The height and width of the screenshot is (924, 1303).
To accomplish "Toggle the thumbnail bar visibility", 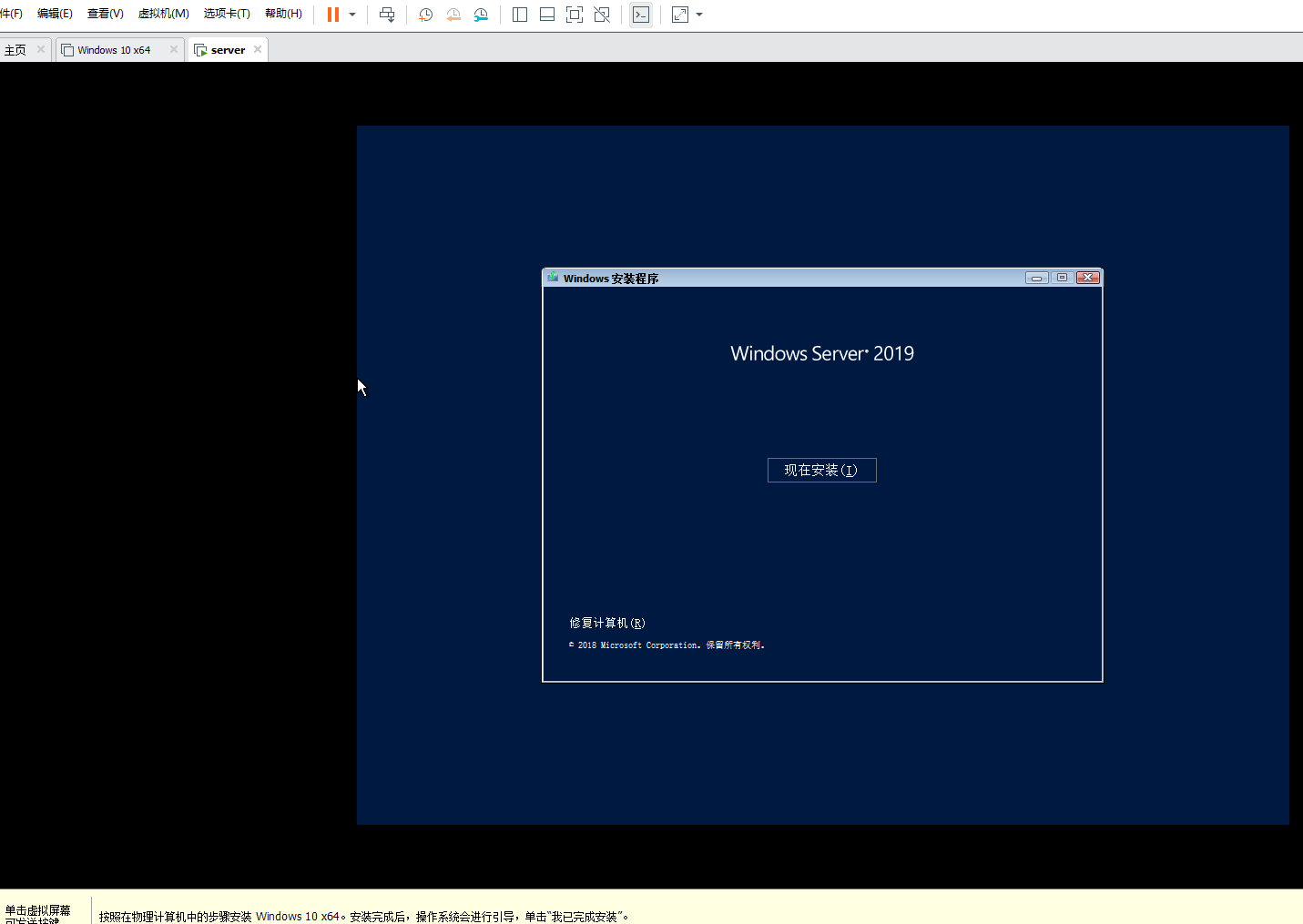I will (x=546, y=14).
